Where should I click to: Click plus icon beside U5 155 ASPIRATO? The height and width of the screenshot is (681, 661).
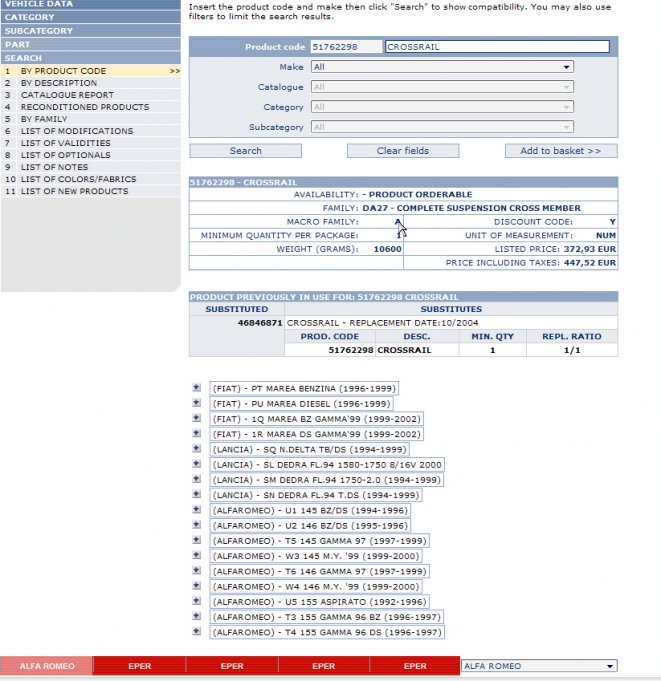click(x=197, y=602)
